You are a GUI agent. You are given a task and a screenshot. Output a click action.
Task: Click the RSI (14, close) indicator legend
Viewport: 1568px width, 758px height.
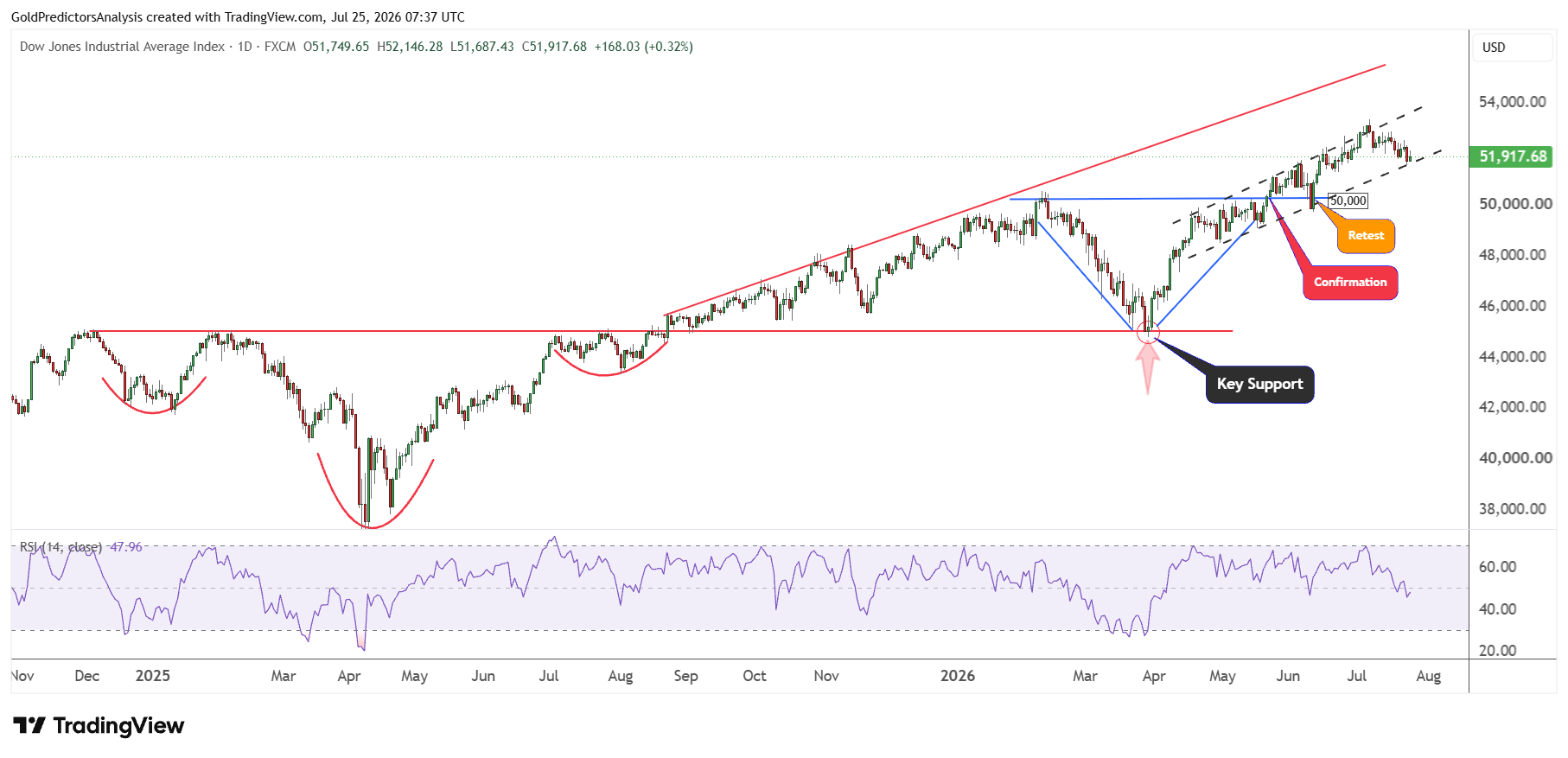61,547
